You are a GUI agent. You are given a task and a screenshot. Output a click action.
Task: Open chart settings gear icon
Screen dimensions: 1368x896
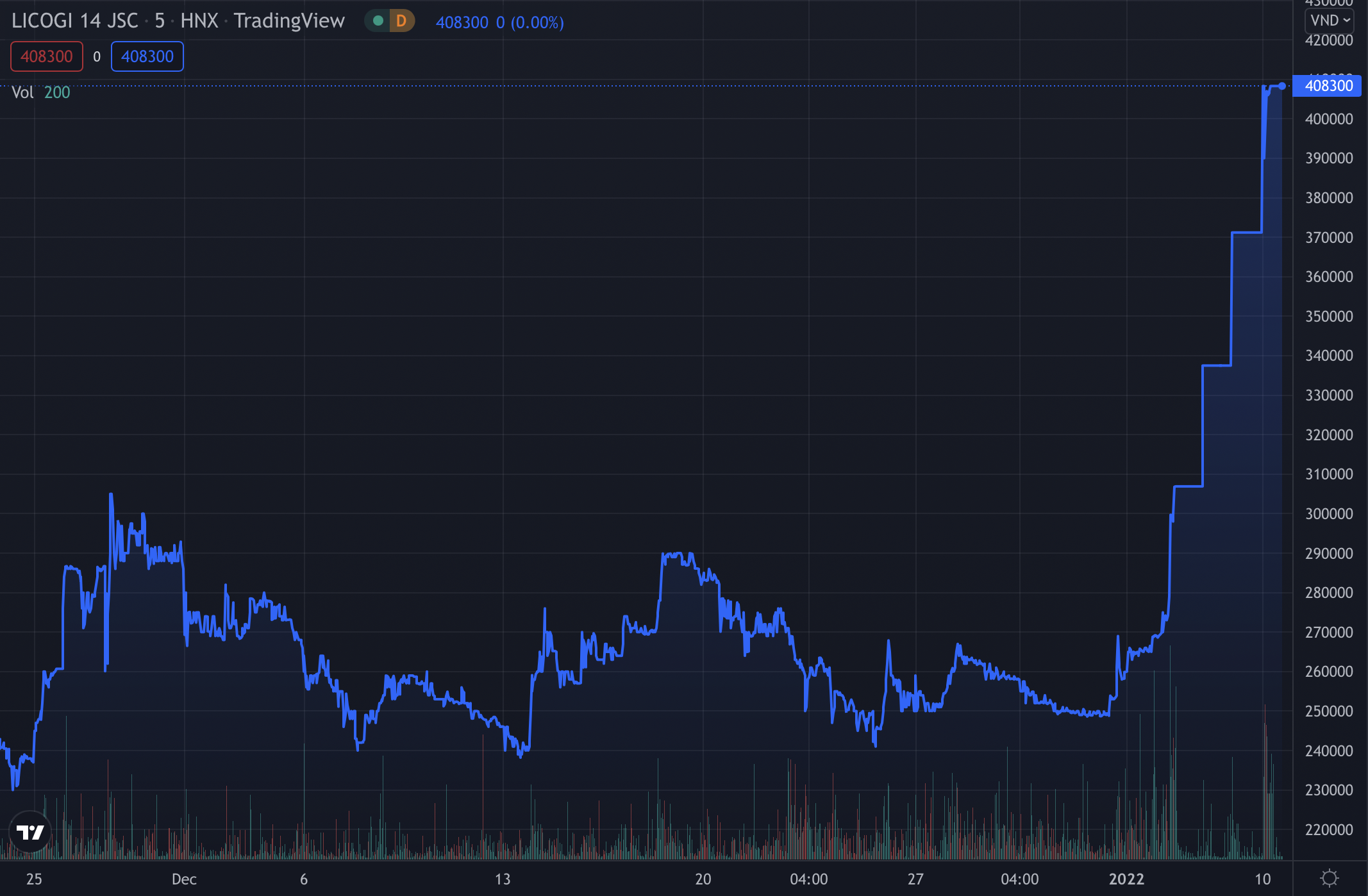(x=1330, y=878)
